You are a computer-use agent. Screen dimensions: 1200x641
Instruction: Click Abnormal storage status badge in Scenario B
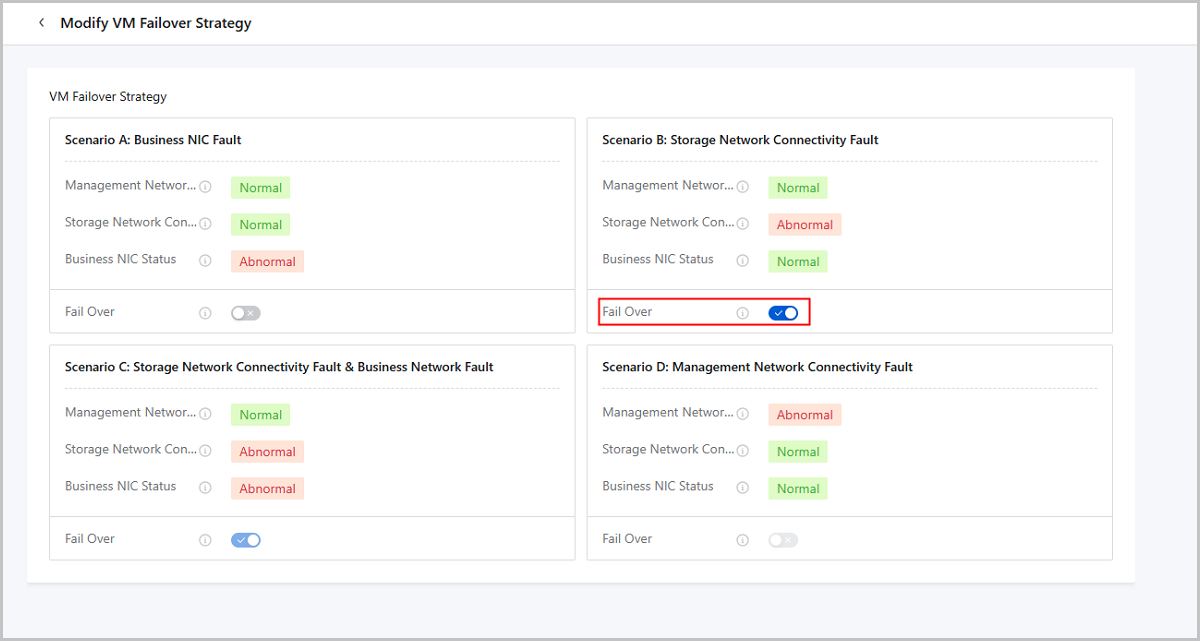click(x=804, y=225)
